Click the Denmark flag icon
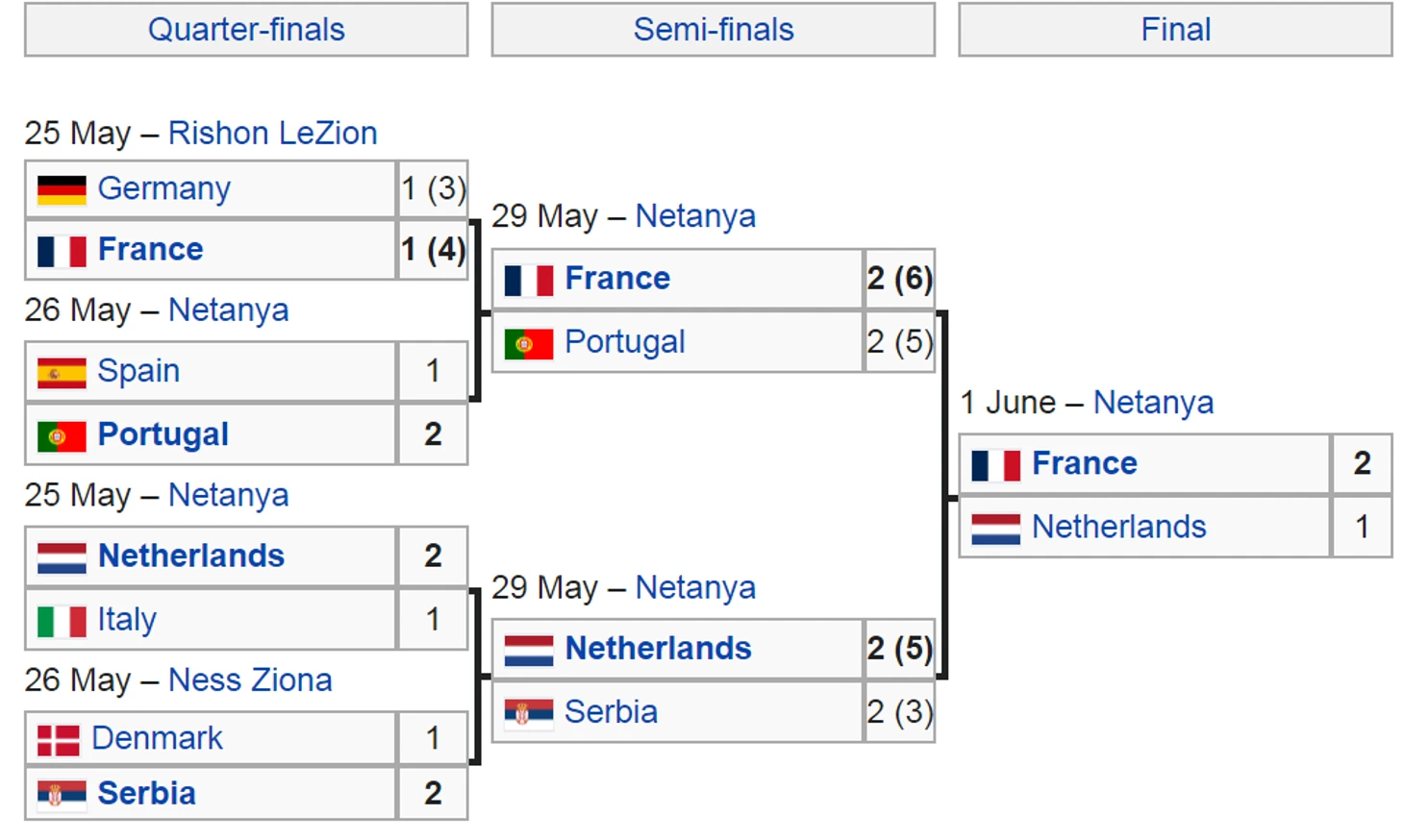This screenshot has height=840, width=1404. tap(59, 740)
